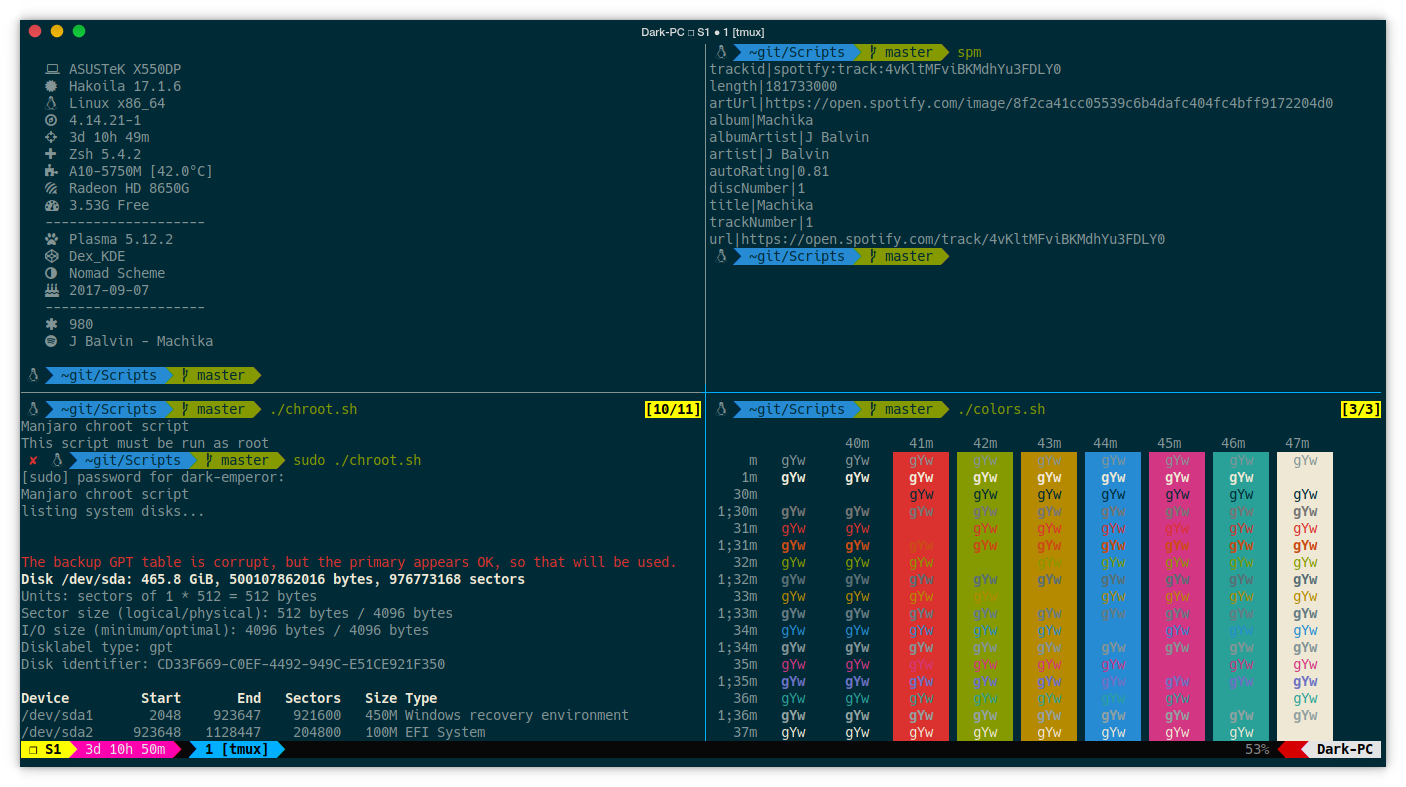Click the cube icon next to Dex_KDE
This screenshot has width=1406, height=787.
(51, 257)
